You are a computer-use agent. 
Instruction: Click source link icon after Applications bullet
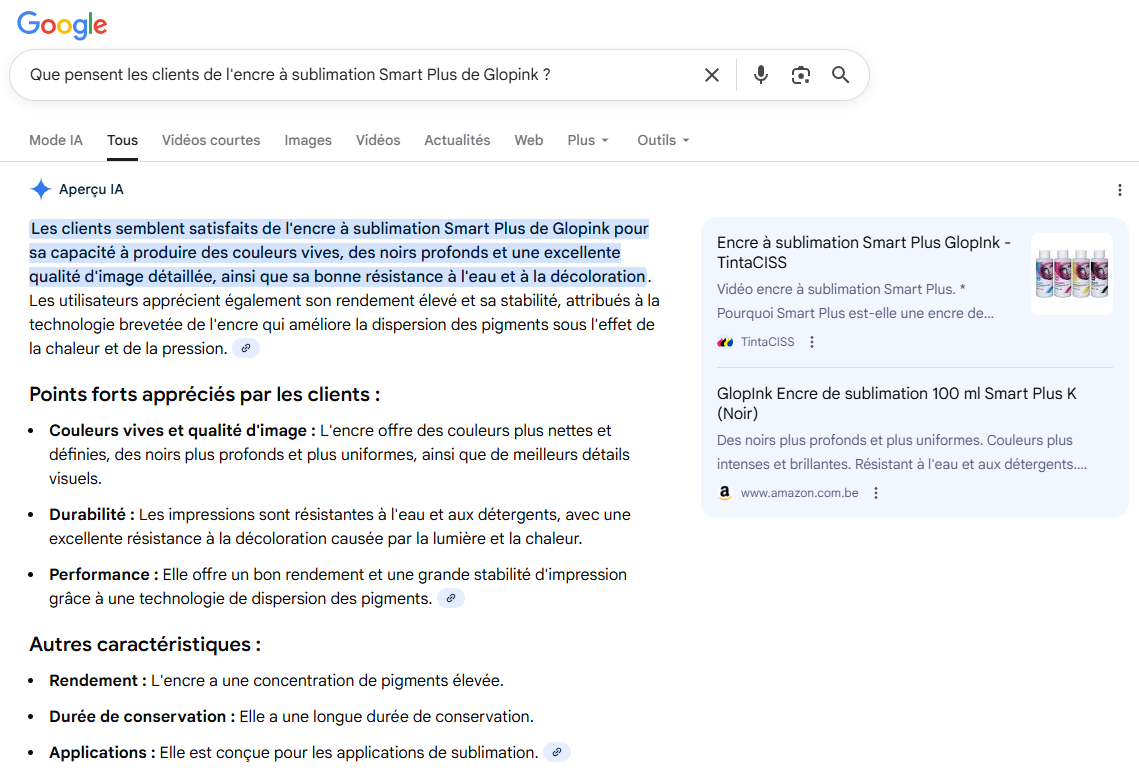pos(557,752)
